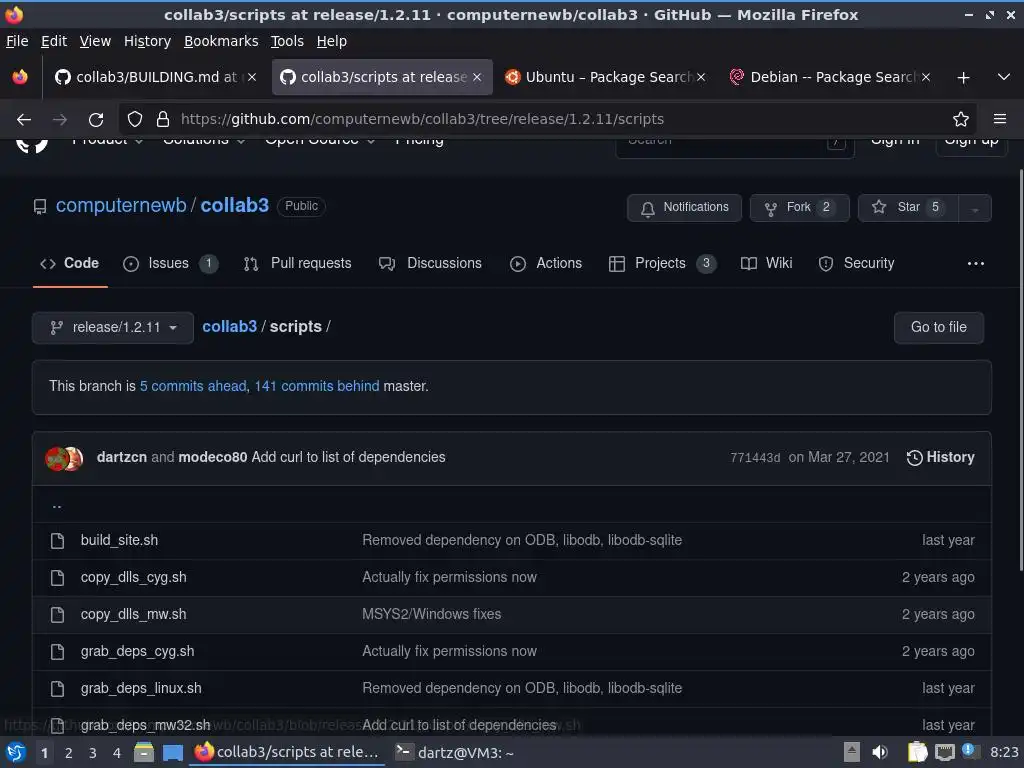Open the 5 commits ahead link

tap(193, 386)
